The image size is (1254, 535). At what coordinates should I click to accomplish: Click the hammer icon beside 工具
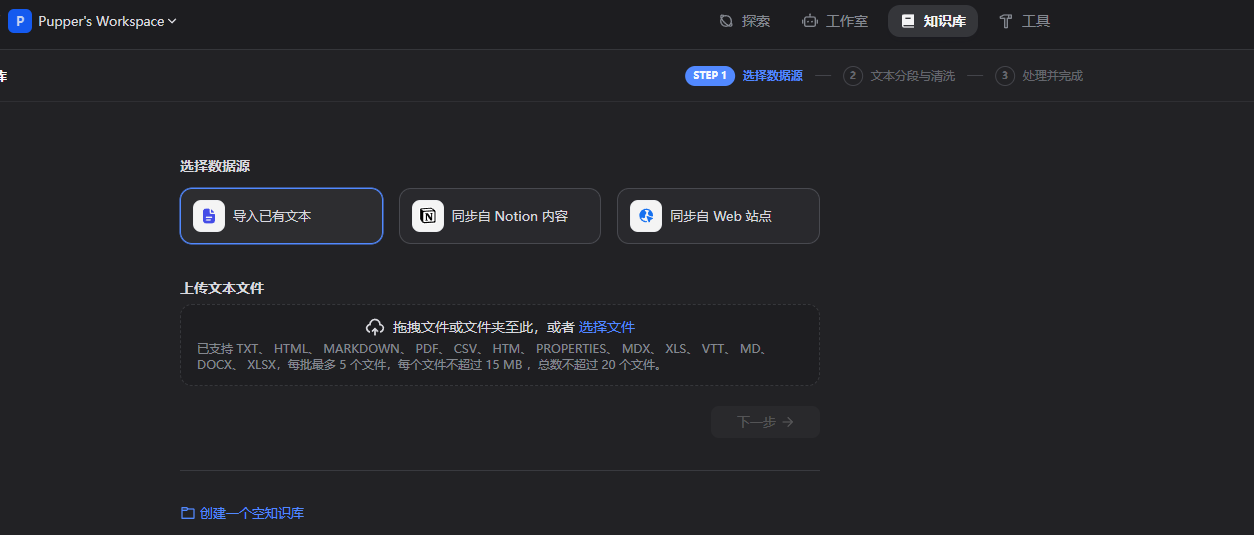[1006, 21]
